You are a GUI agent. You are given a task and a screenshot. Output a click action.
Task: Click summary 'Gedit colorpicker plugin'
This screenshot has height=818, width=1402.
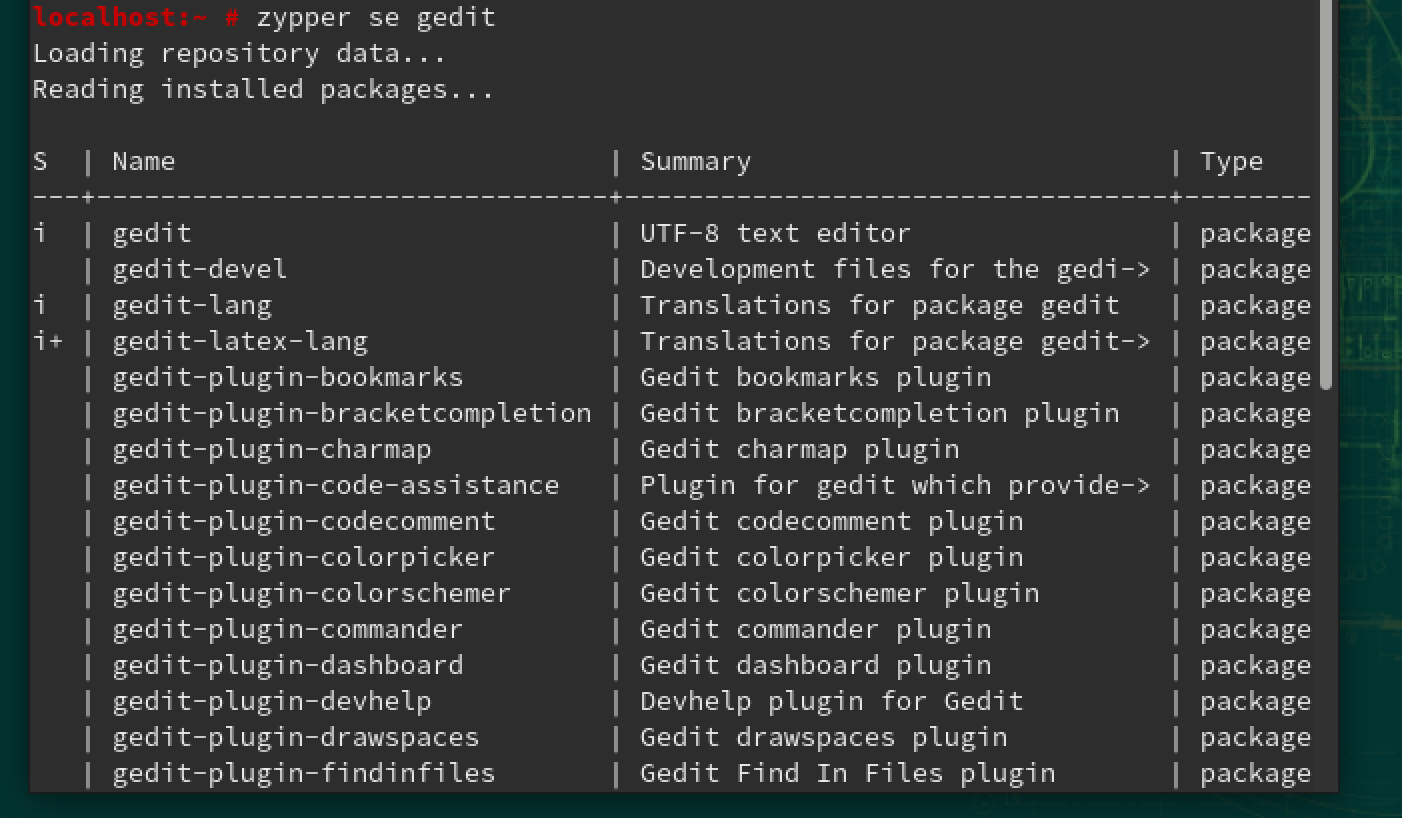tap(832, 558)
